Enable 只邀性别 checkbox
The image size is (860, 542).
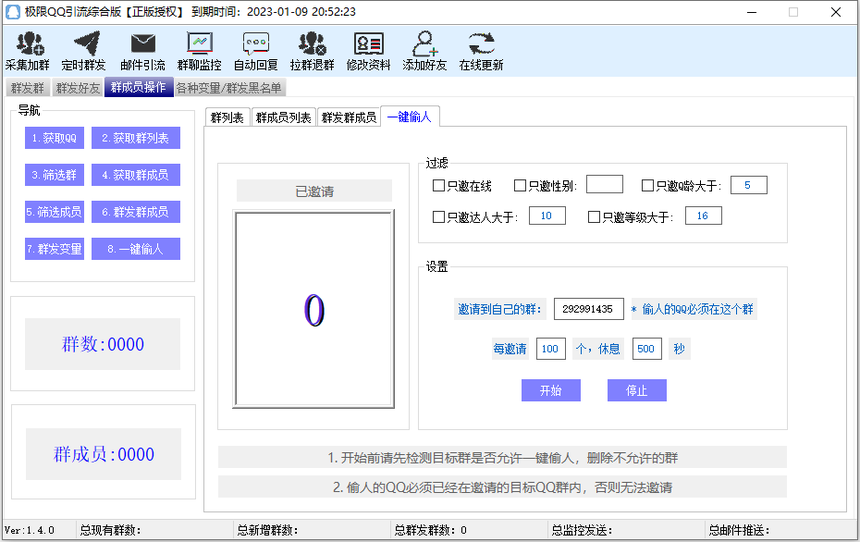519,185
